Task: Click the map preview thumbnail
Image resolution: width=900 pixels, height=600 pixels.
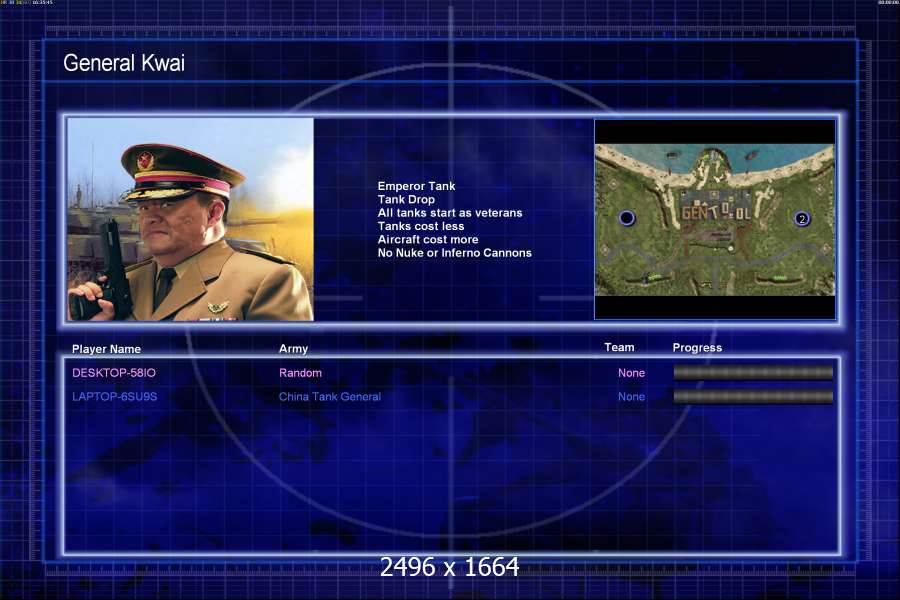Action: pos(715,219)
